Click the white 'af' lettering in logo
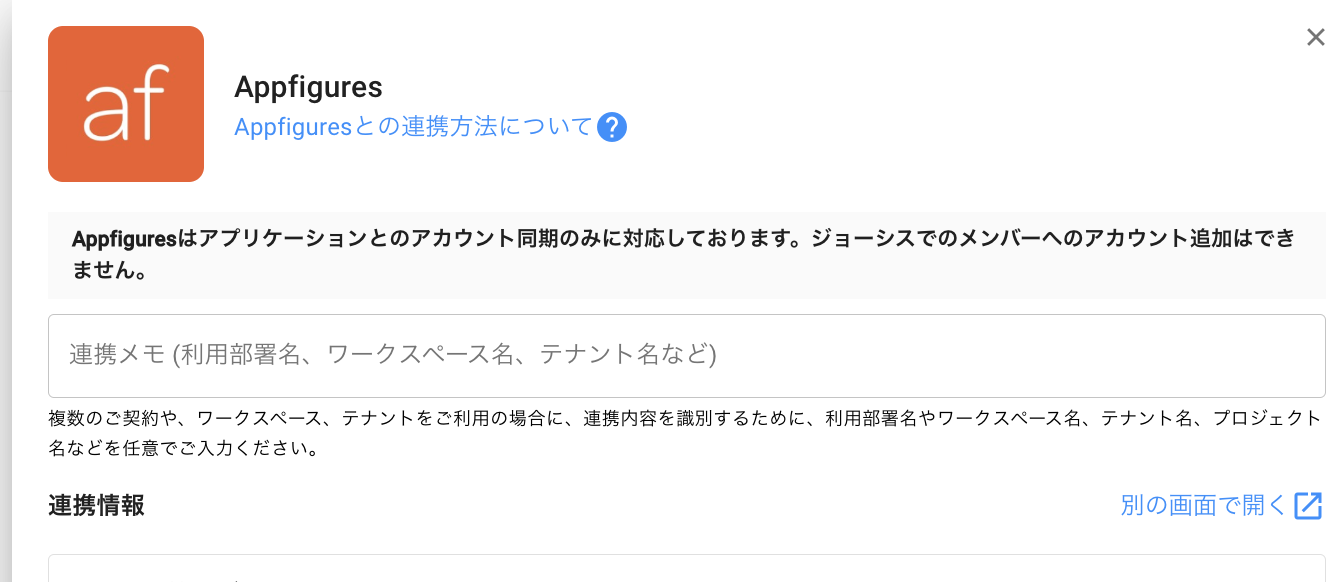The image size is (1338, 582). click(126, 104)
